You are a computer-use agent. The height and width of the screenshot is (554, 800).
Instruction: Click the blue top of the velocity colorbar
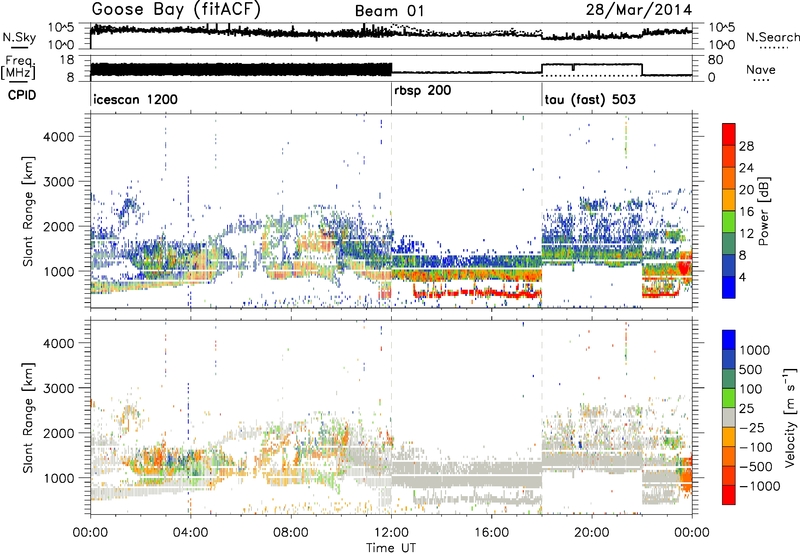pyautogui.click(x=729, y=340)
